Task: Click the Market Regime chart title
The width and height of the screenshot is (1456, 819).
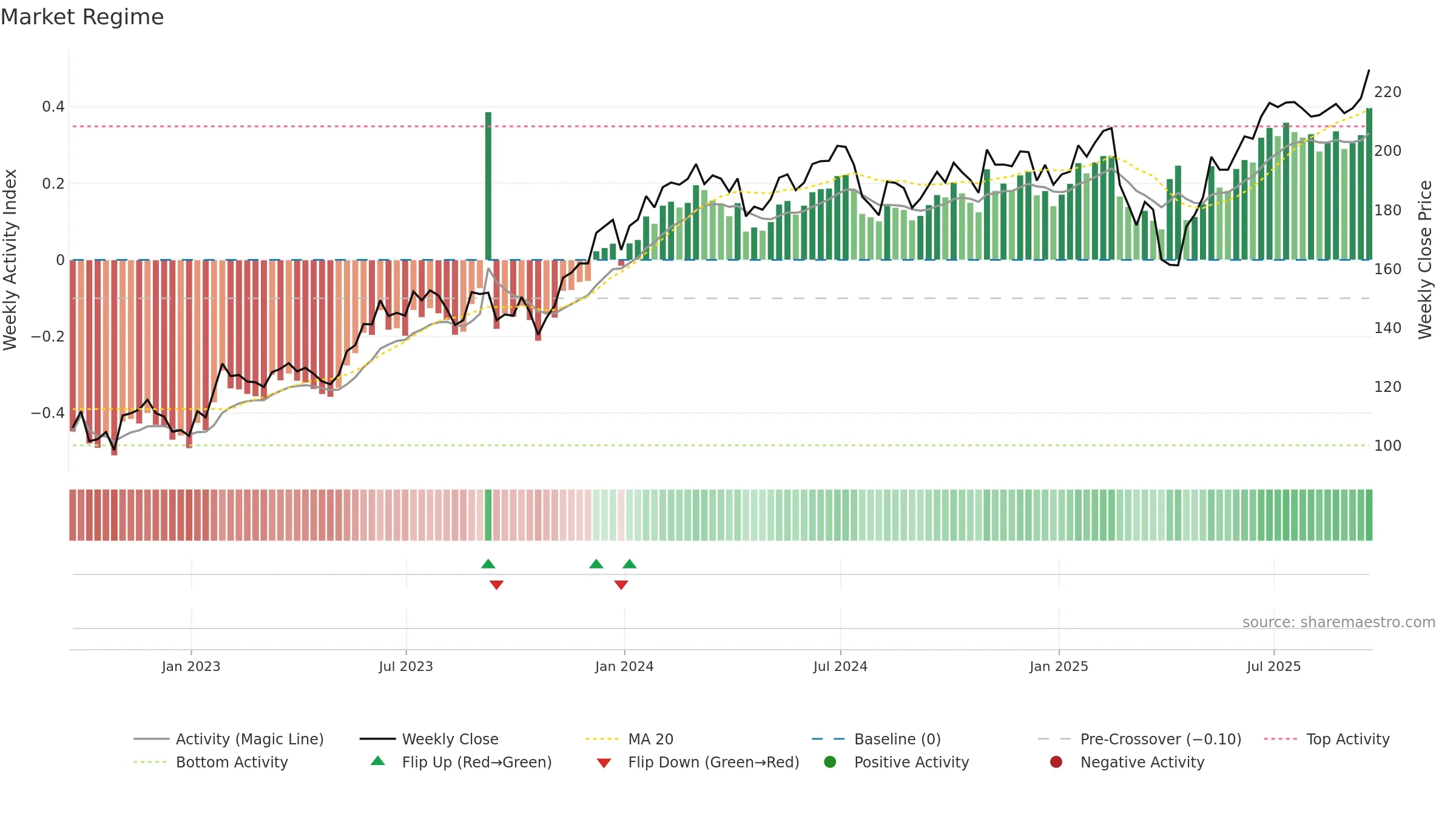Action: tap(82, 17)
